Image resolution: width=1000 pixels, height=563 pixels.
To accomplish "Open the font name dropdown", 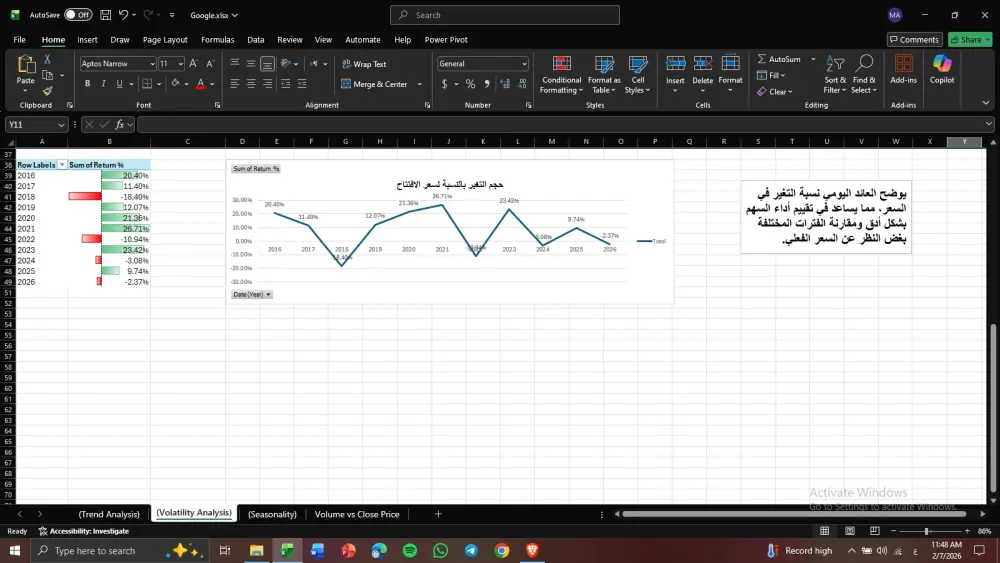I will 152,64.
